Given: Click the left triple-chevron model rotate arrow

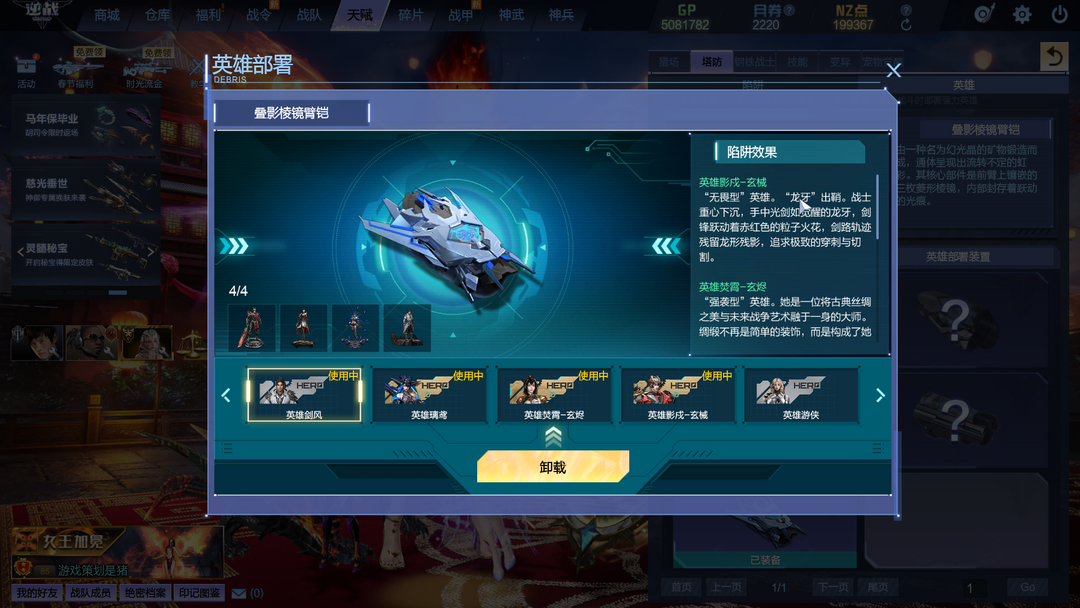Looking at the screenshot, I should [x=235, y=246].
